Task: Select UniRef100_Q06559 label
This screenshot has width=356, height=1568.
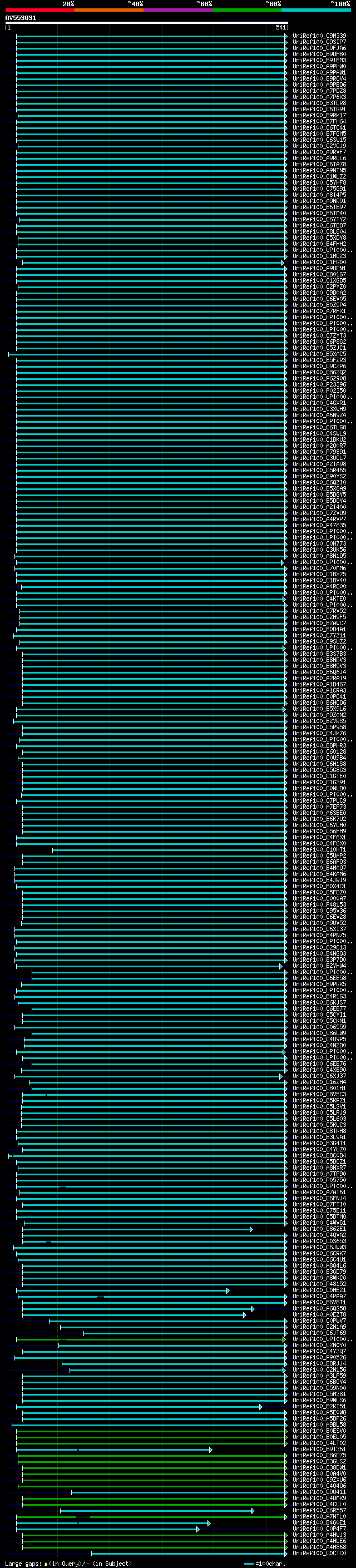Action: 319,1027
